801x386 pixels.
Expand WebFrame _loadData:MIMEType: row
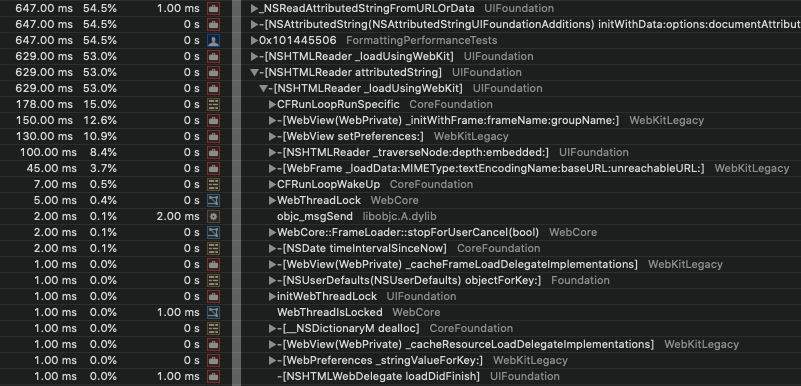click(x=273, y=168)
